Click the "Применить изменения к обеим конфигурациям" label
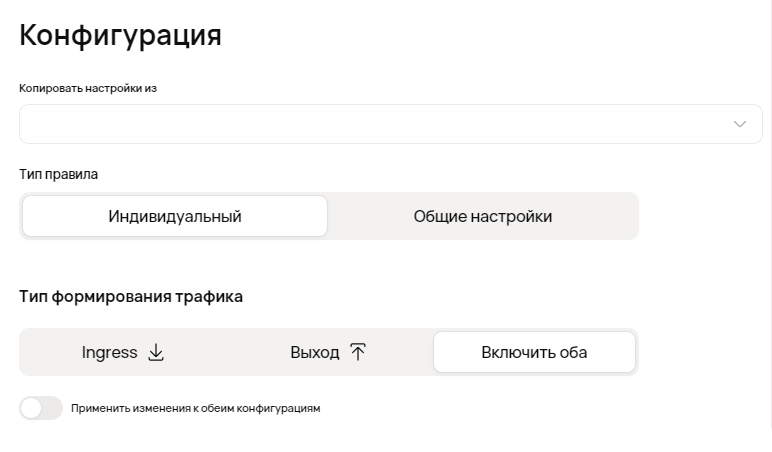The width and height of the screenshot is (772, 452). [x=195, y=408]
